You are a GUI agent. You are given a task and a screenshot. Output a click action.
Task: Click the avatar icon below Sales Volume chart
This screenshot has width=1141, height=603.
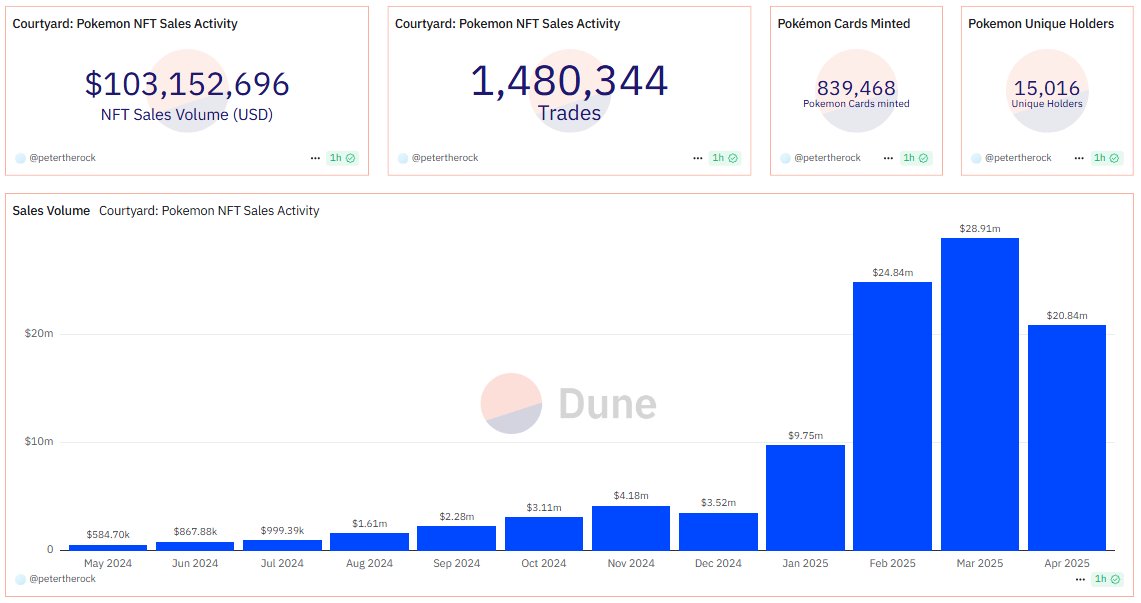20,579
